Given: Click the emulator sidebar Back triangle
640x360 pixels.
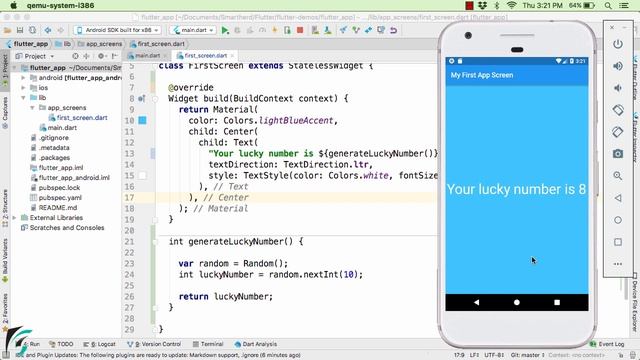Looking at the screenshot, I should (x=618, y=198).
